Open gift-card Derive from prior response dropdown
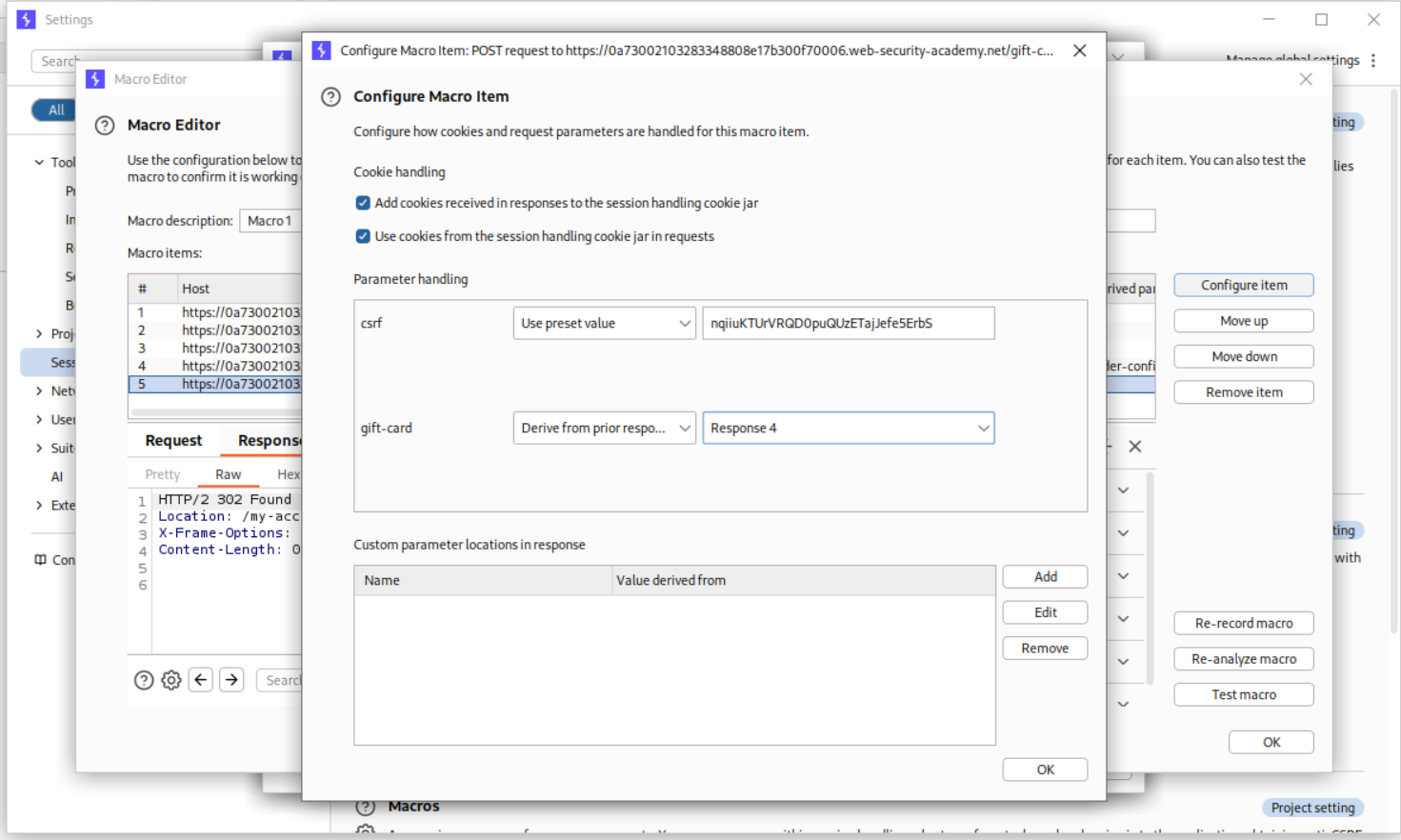The height and width of the screenshot is (840, 1401). (604, 429)
